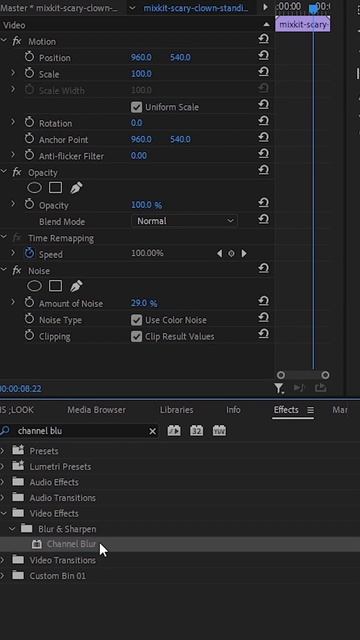Toggle Amount of Noise stopwatch
Screen dimensions: 360x640
coord(29,303)
